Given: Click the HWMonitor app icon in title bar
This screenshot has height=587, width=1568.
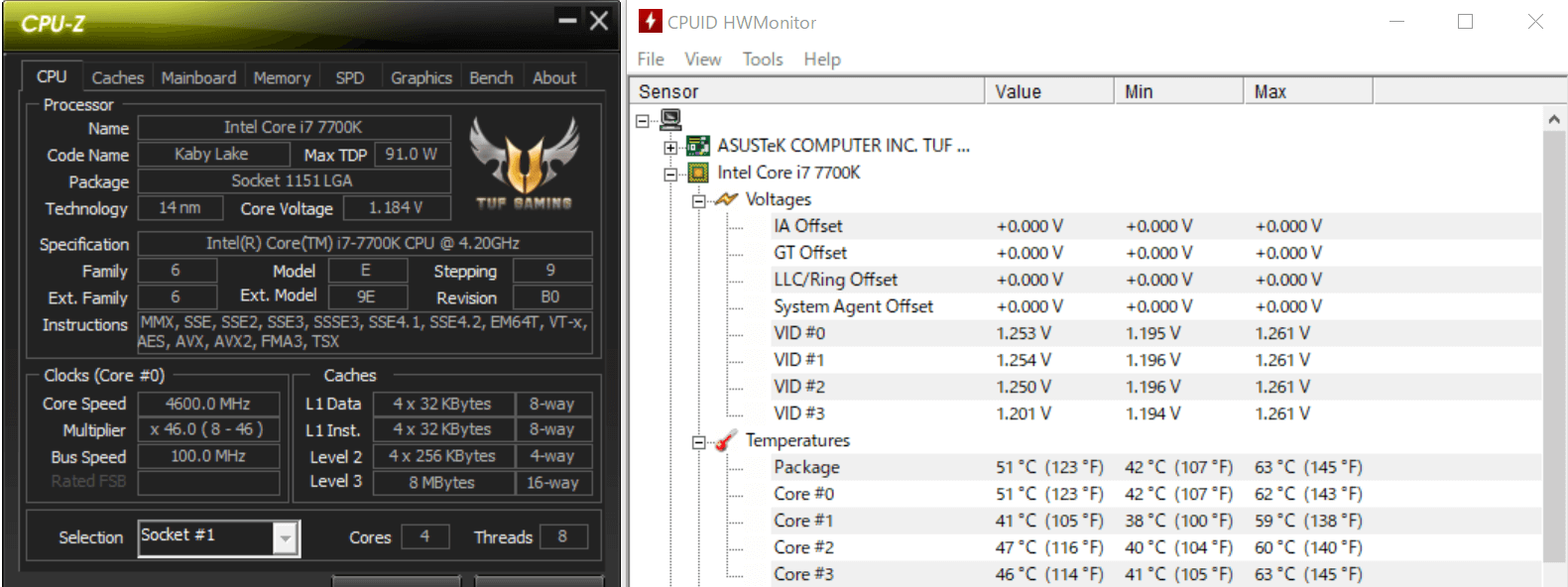Looking at the screenshot, I should pos(650,21).
